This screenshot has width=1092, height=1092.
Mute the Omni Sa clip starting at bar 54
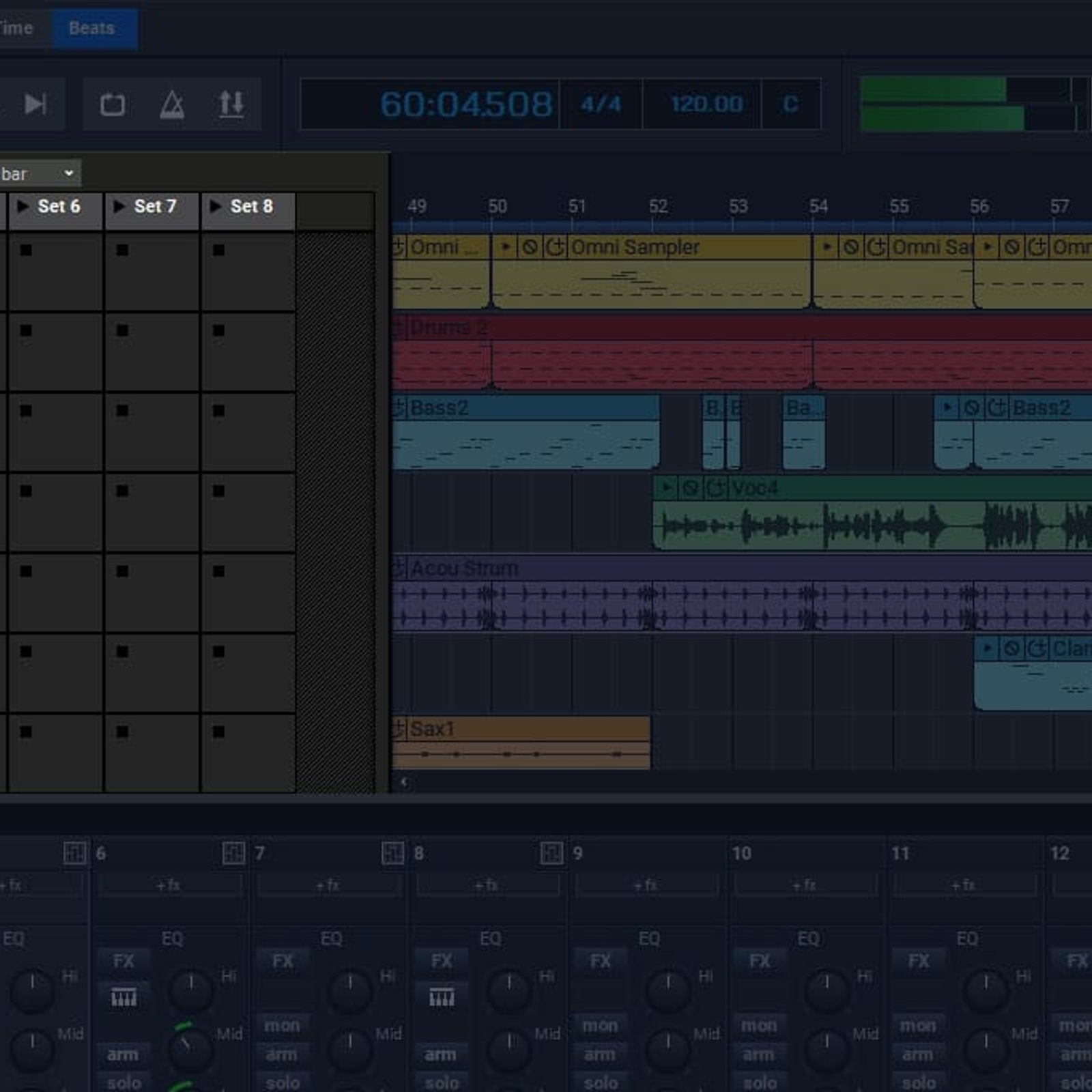tap(851, 246)
